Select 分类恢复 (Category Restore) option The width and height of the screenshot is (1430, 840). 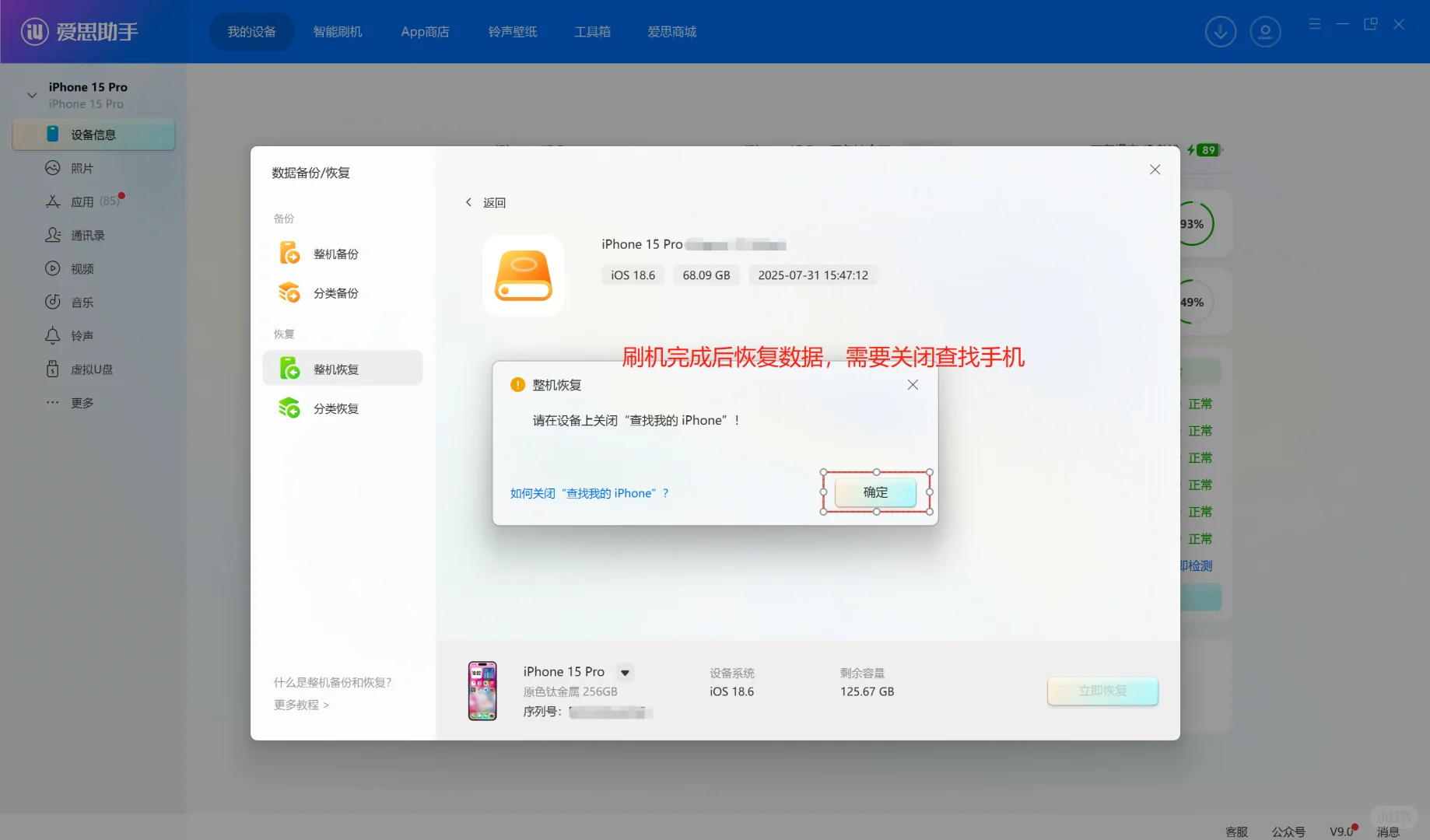click(335, 408)
